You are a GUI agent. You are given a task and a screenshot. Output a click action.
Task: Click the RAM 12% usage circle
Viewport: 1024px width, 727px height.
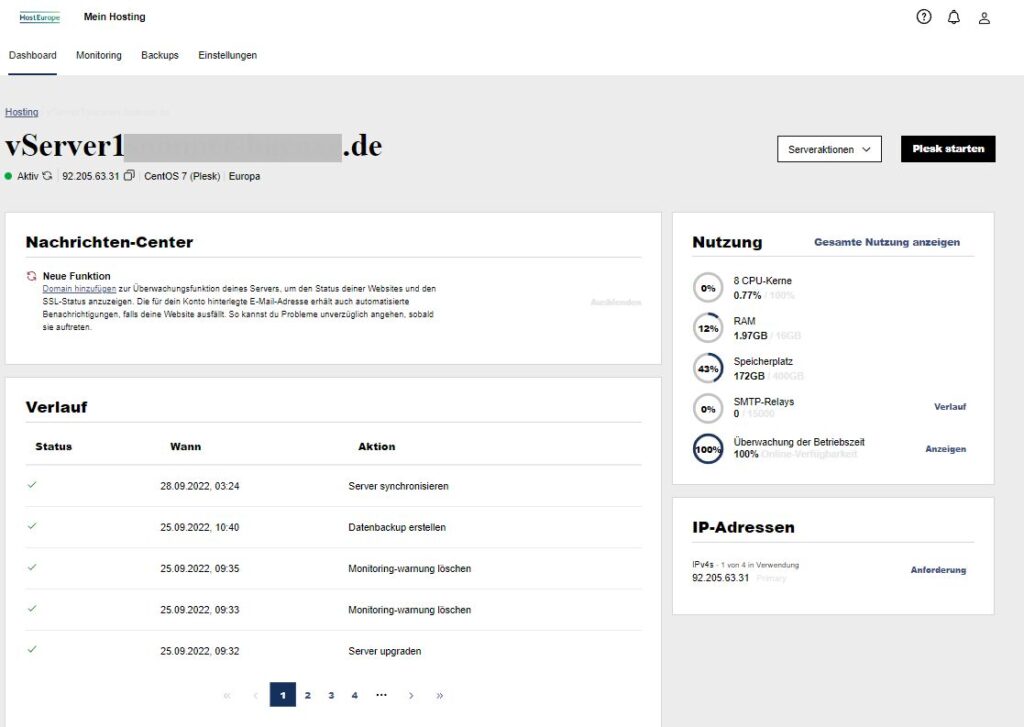click(708, 328)
